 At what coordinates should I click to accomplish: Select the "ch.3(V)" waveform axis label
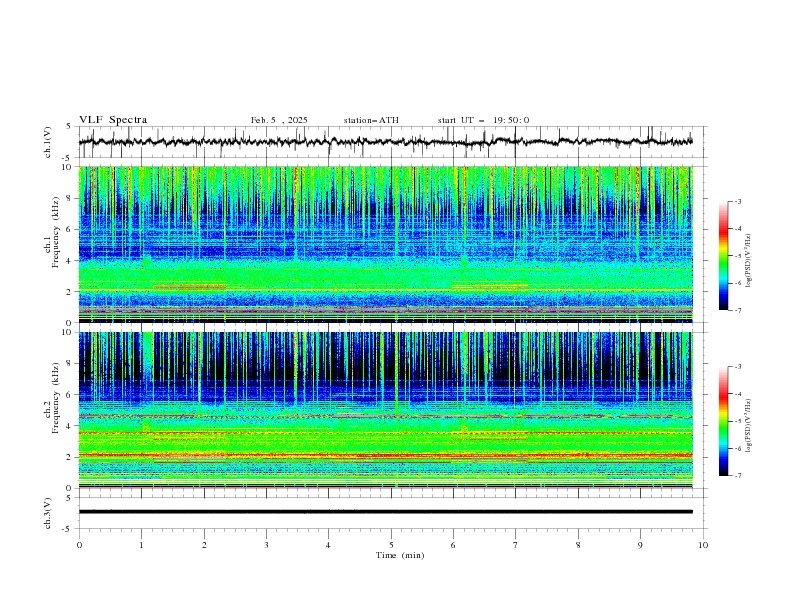(48, 513)
